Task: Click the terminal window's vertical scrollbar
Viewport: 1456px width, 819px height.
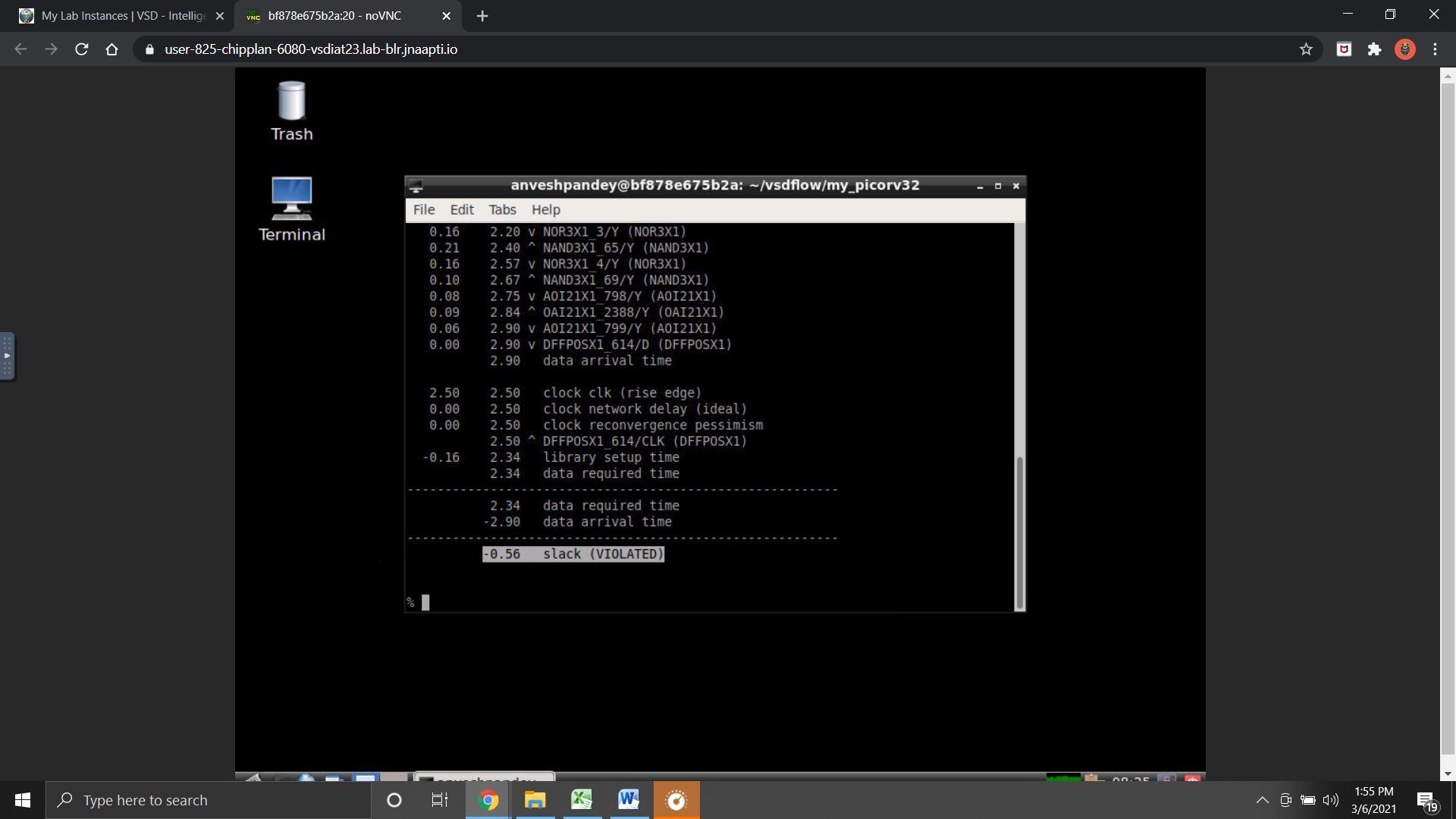Action: point(1020,531)
